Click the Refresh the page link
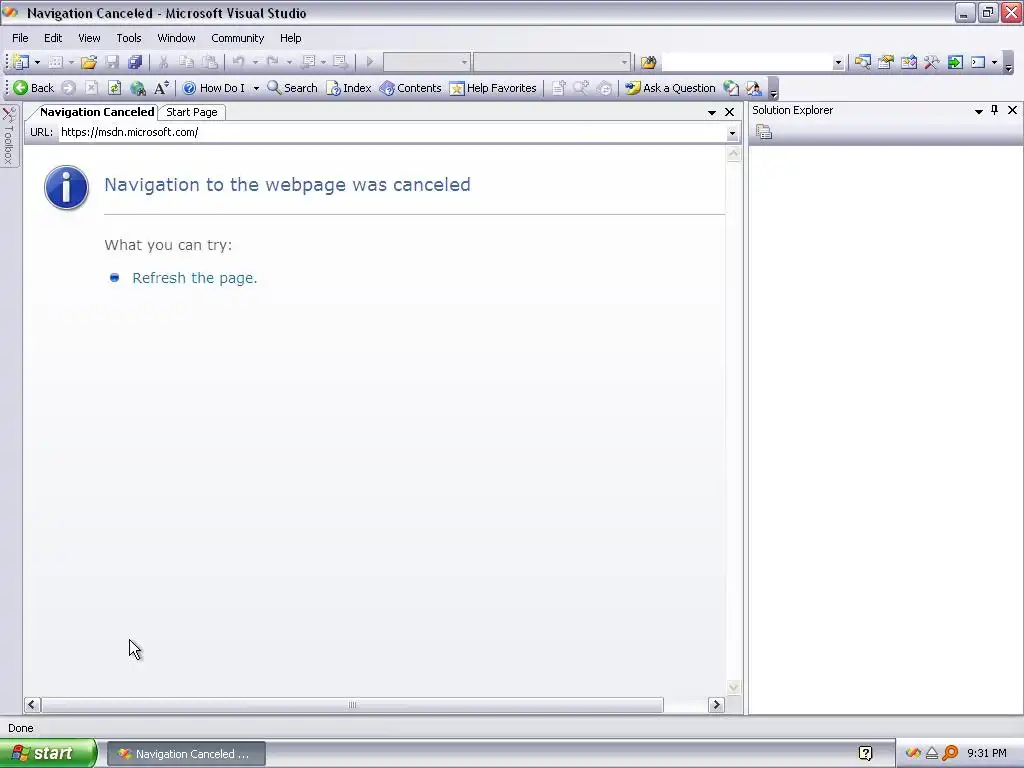 pos(195,278)
